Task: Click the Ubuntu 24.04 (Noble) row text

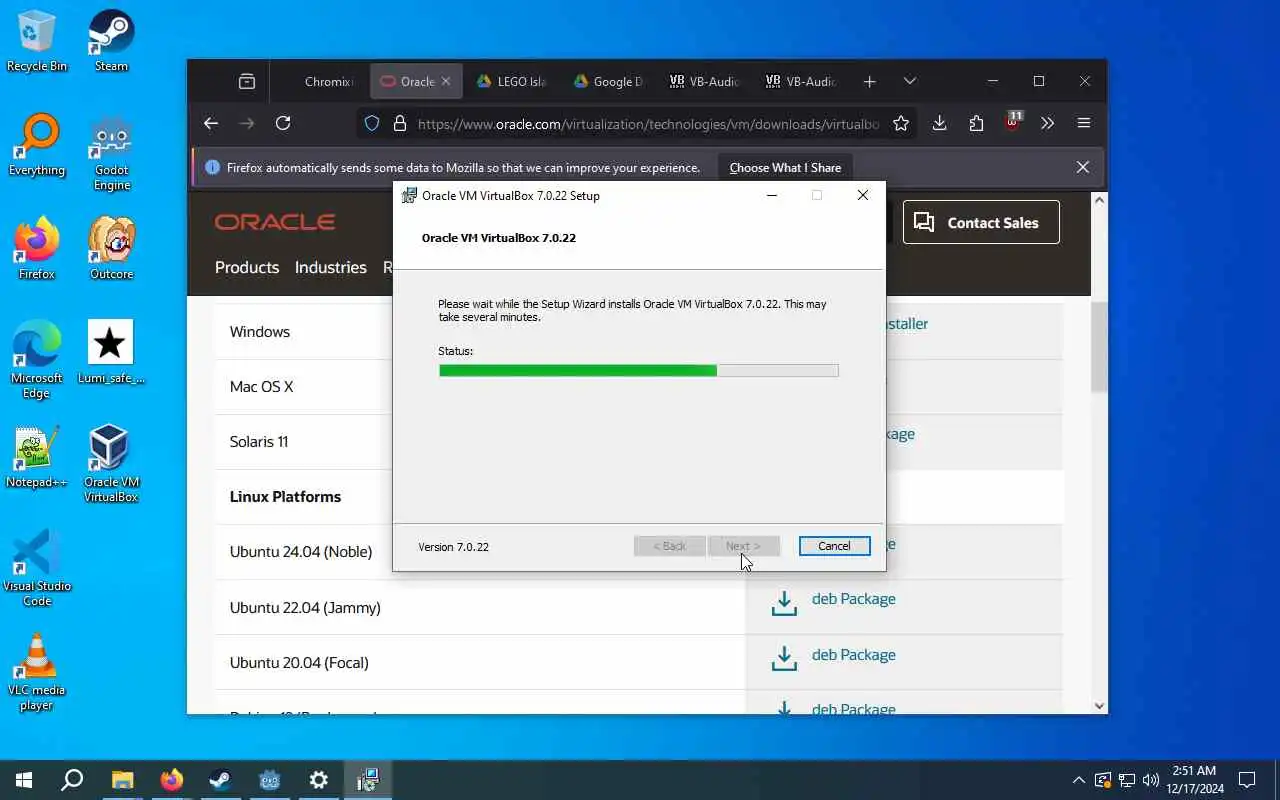Action: click(x=301, y=552)
